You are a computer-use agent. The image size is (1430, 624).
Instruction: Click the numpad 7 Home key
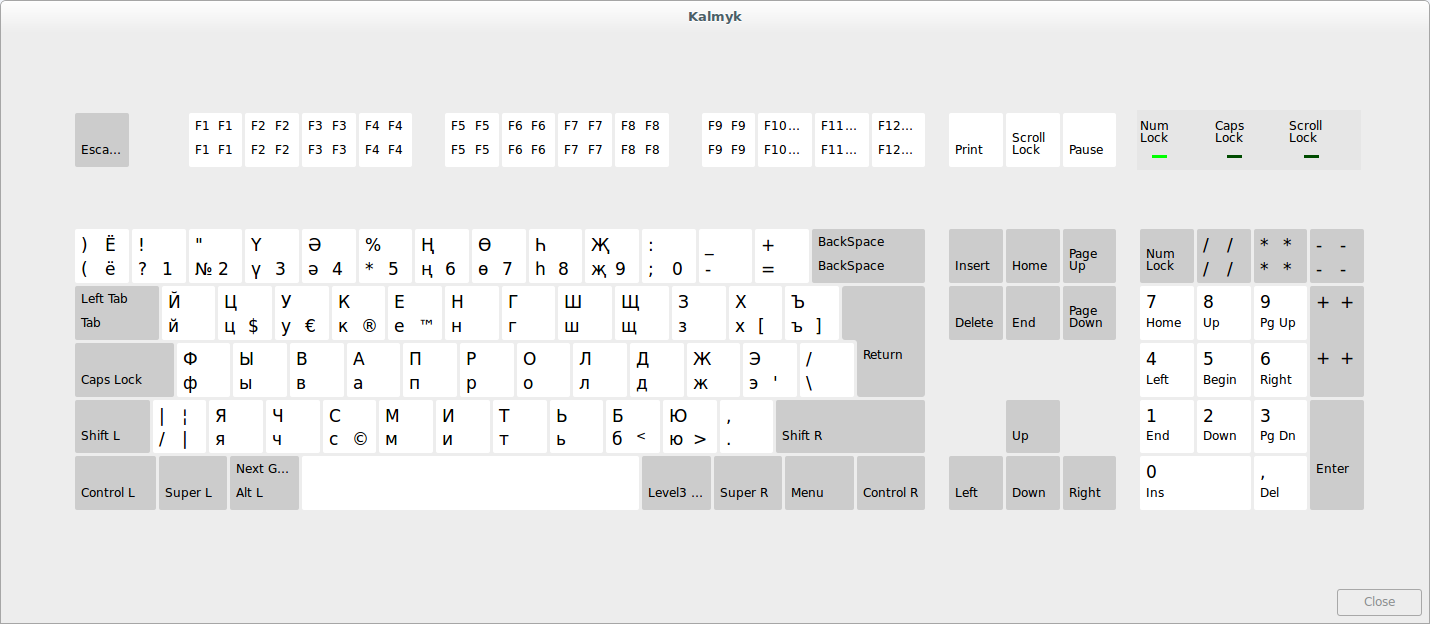[1166, 313]
